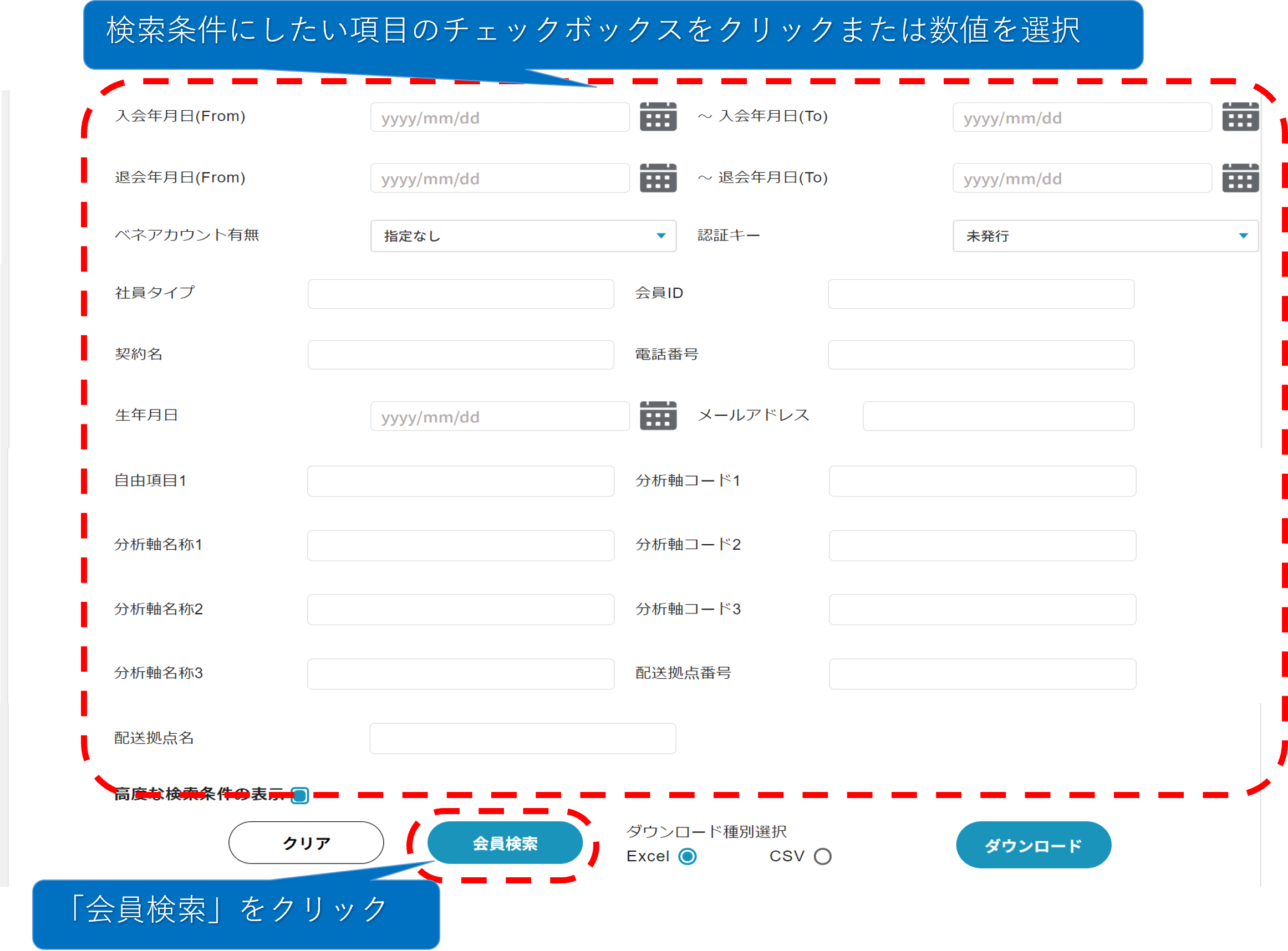Click the 社員タイプ input field
The image size is (1288, 951).
coord(461,294)
